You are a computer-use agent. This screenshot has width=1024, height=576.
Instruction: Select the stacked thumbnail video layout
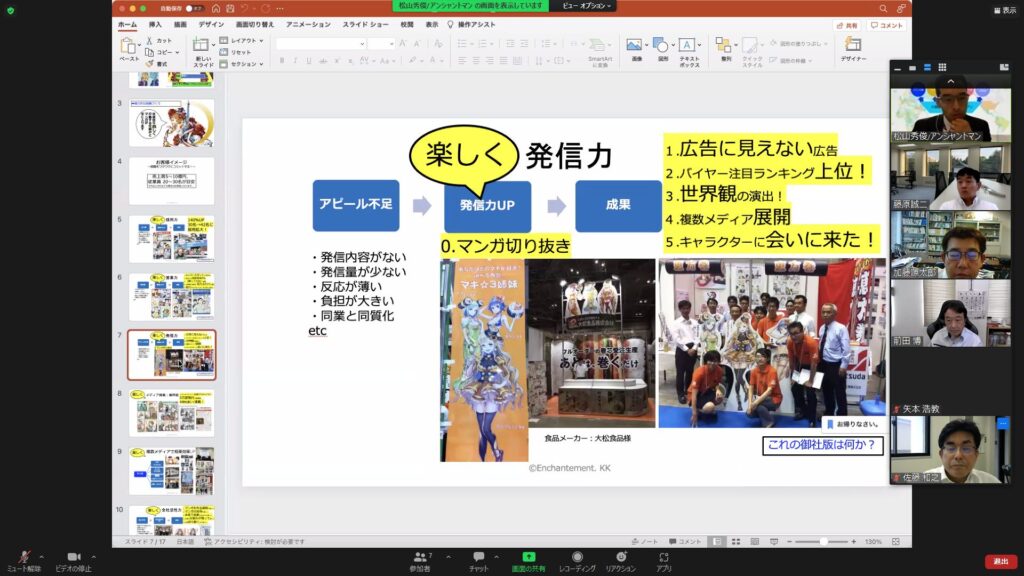coord(927,67)
